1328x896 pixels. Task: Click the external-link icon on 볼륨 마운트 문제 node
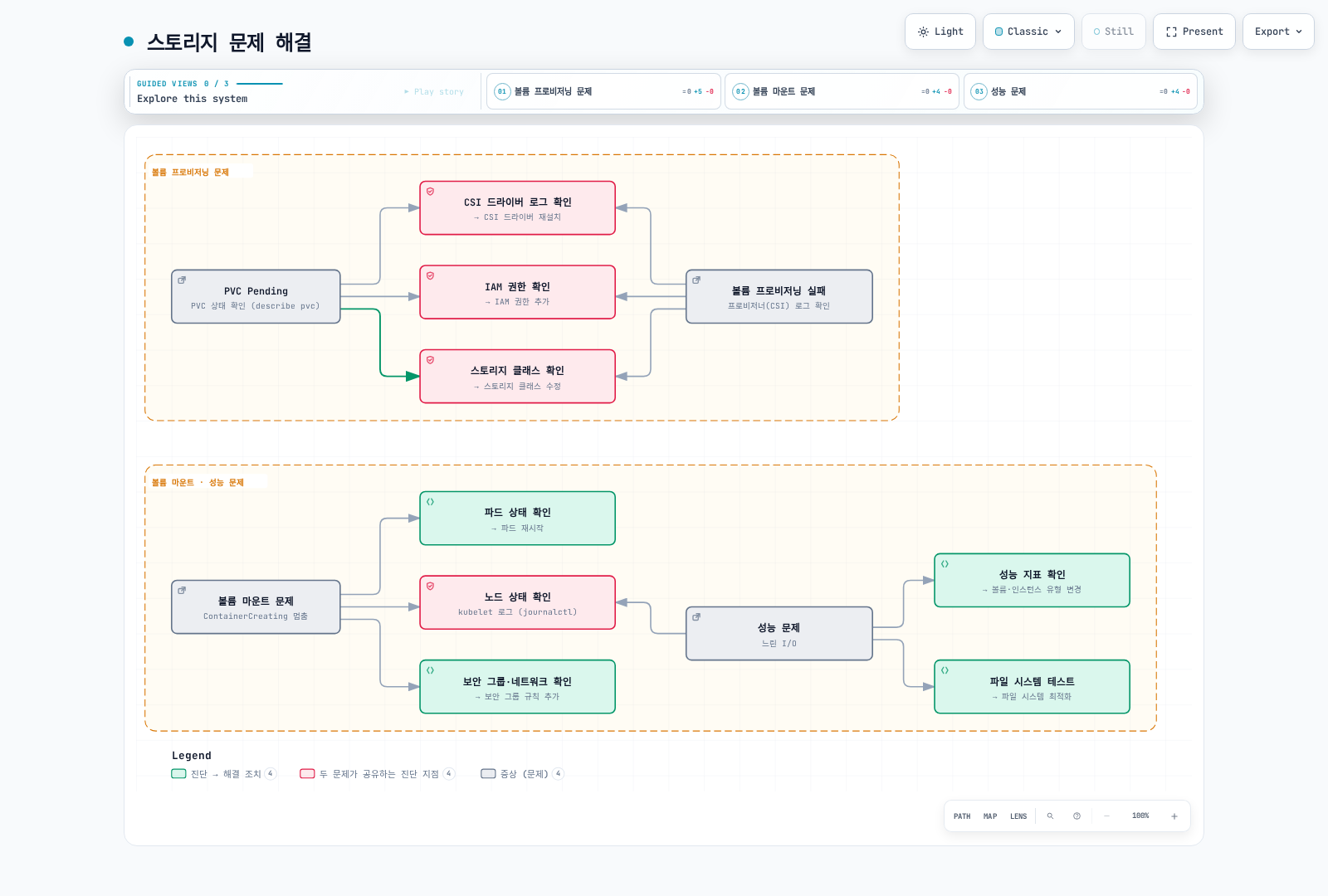tap(182, 591)
